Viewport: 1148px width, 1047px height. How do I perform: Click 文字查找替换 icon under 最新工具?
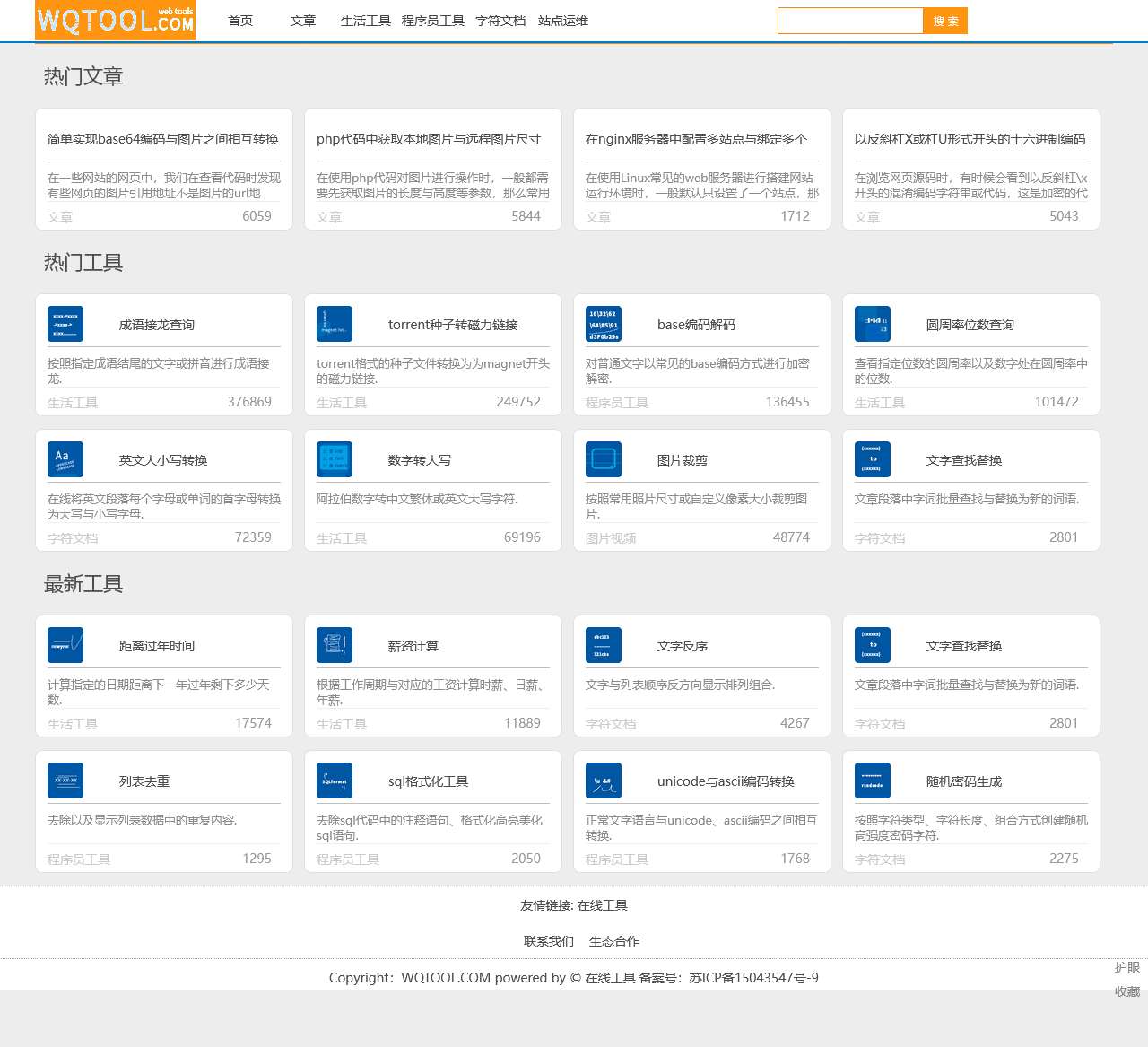[x=873, y=645]
